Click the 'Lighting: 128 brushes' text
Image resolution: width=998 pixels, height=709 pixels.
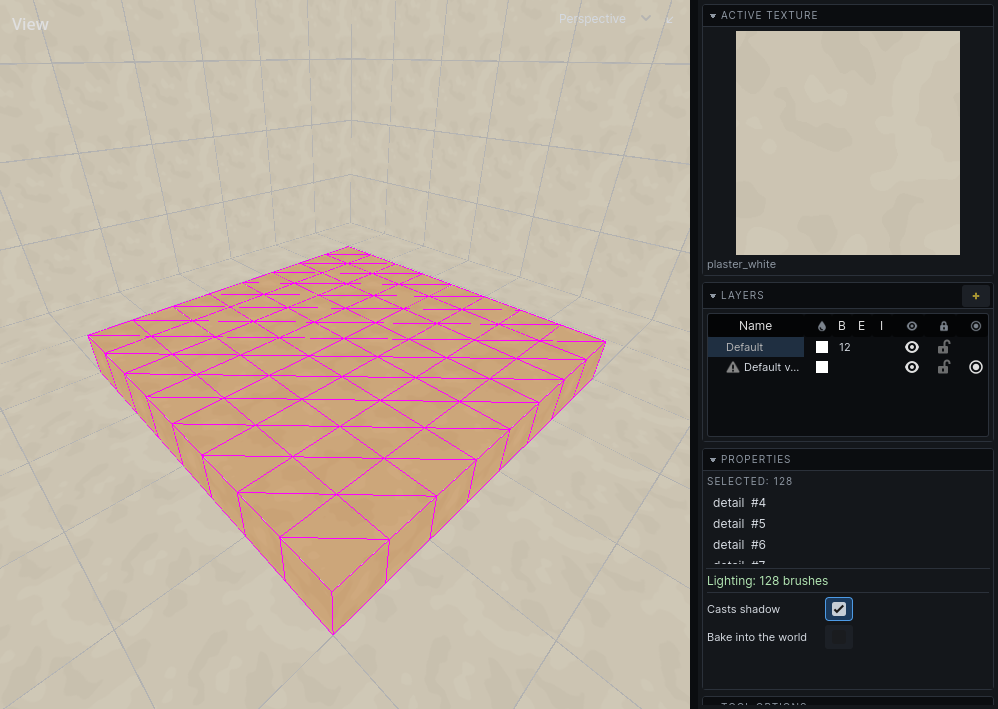click(768, 581)
